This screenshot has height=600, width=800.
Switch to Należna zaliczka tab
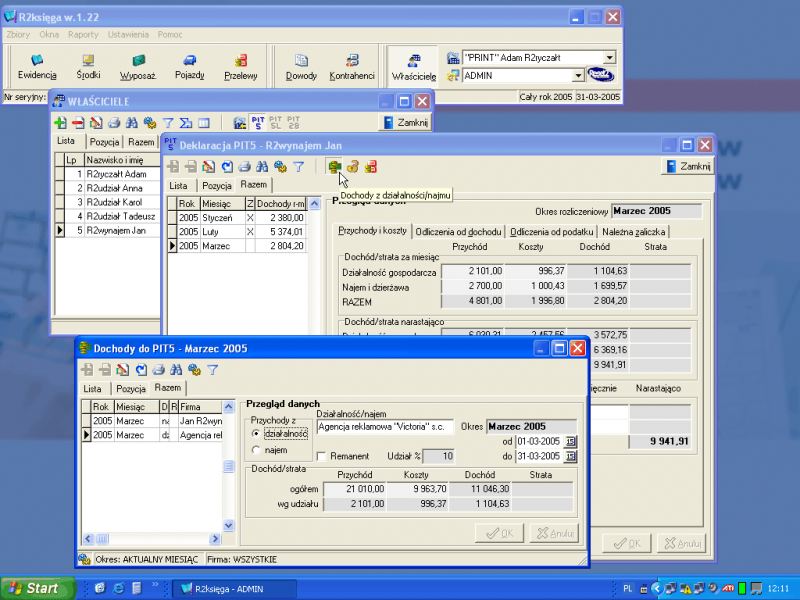pyautogui.click(x=634, y=232)
